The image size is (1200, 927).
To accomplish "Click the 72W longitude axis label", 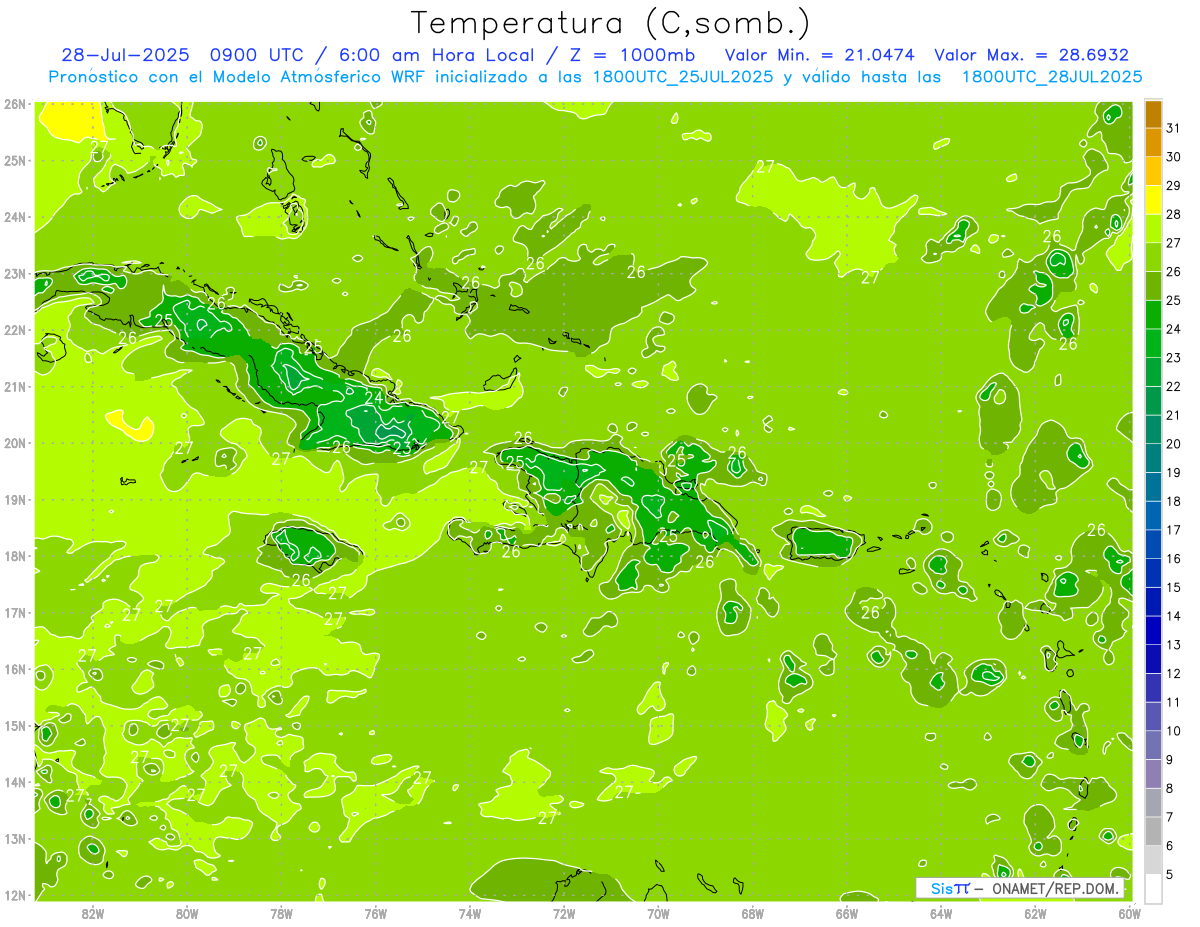I will [564, 914].
